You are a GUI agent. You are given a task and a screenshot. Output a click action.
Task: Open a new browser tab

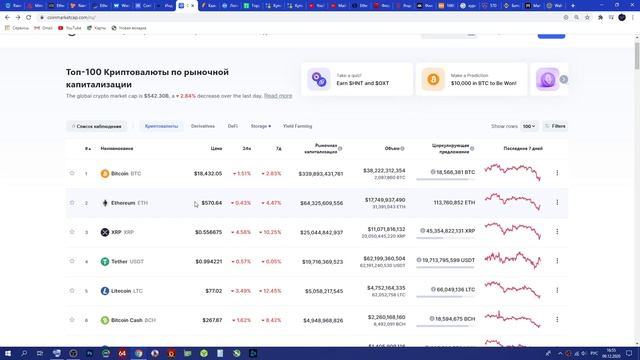pos(573,6)
